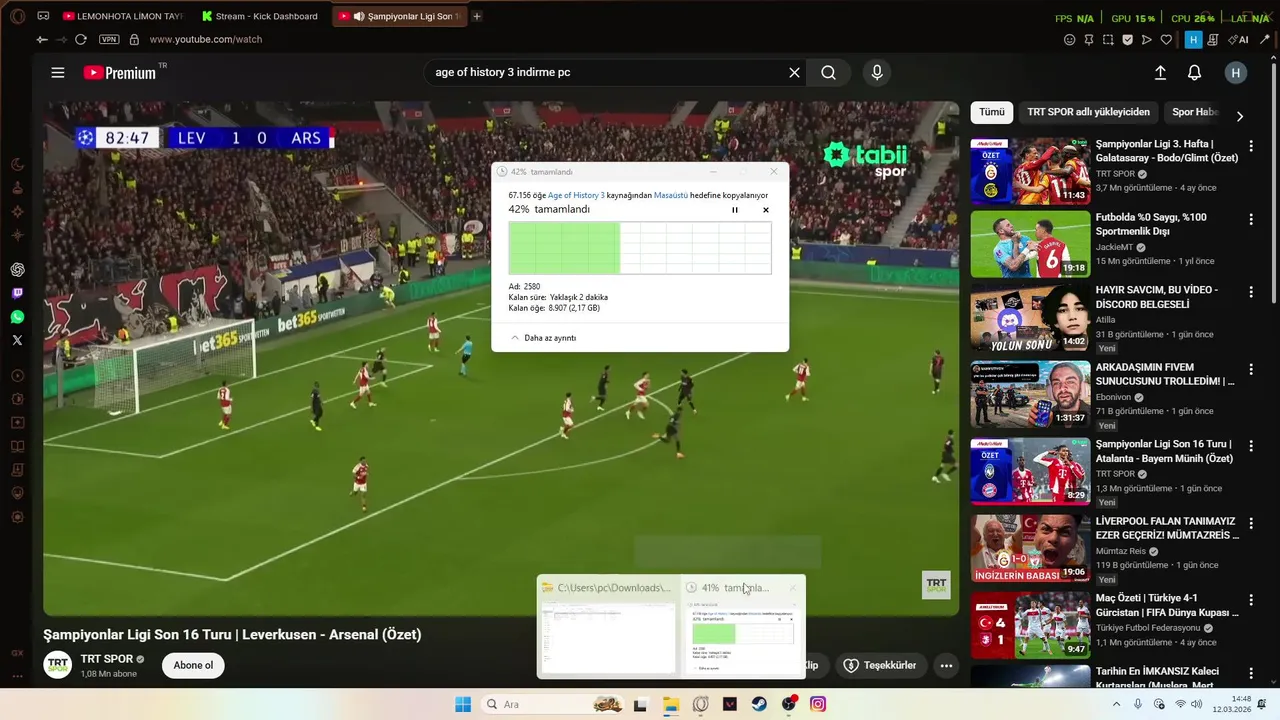This screenshot has height=720, width=1280.
Task: Open options for Futbolda %0 Saygı video
Action: (1250, 219)
